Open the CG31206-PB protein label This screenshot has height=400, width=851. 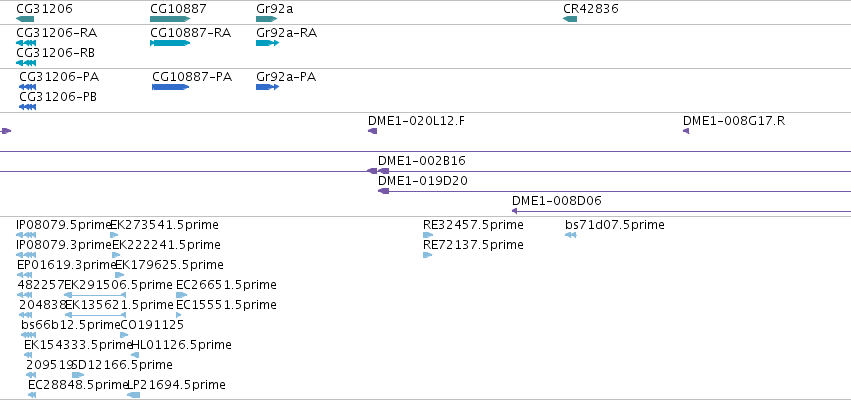coord(58,97)
